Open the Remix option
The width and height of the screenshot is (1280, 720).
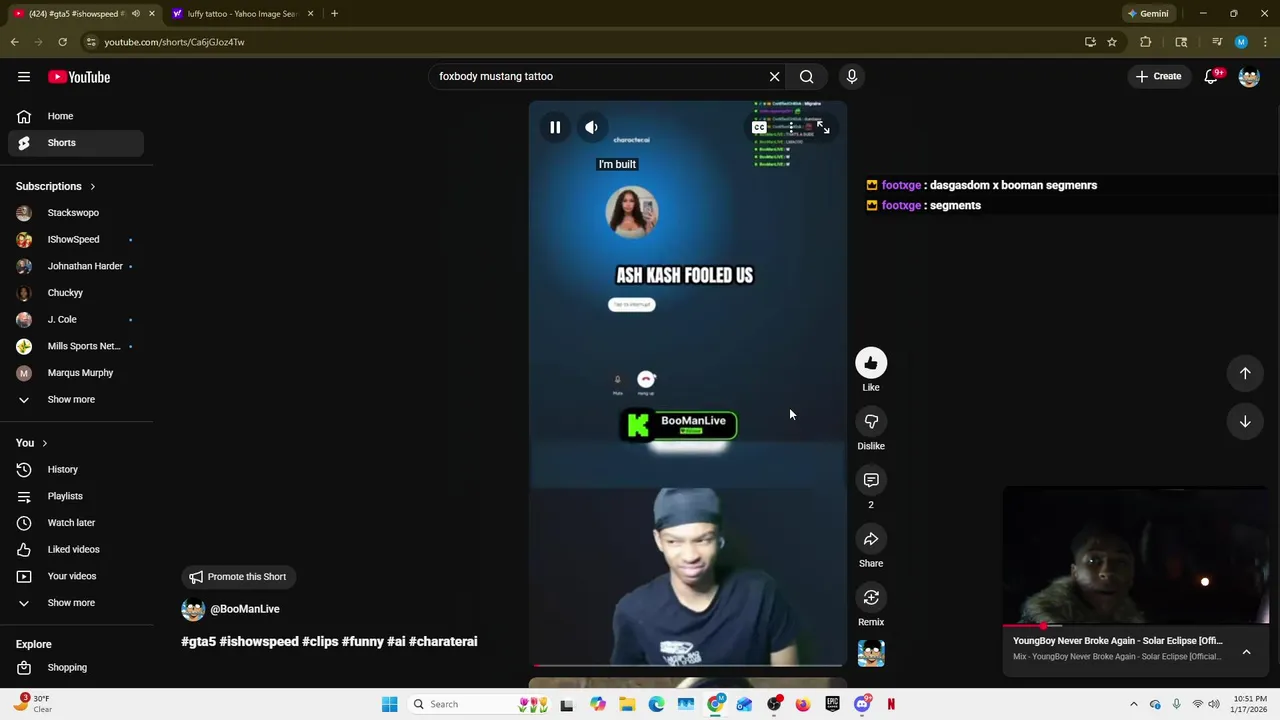coord(871,597)
